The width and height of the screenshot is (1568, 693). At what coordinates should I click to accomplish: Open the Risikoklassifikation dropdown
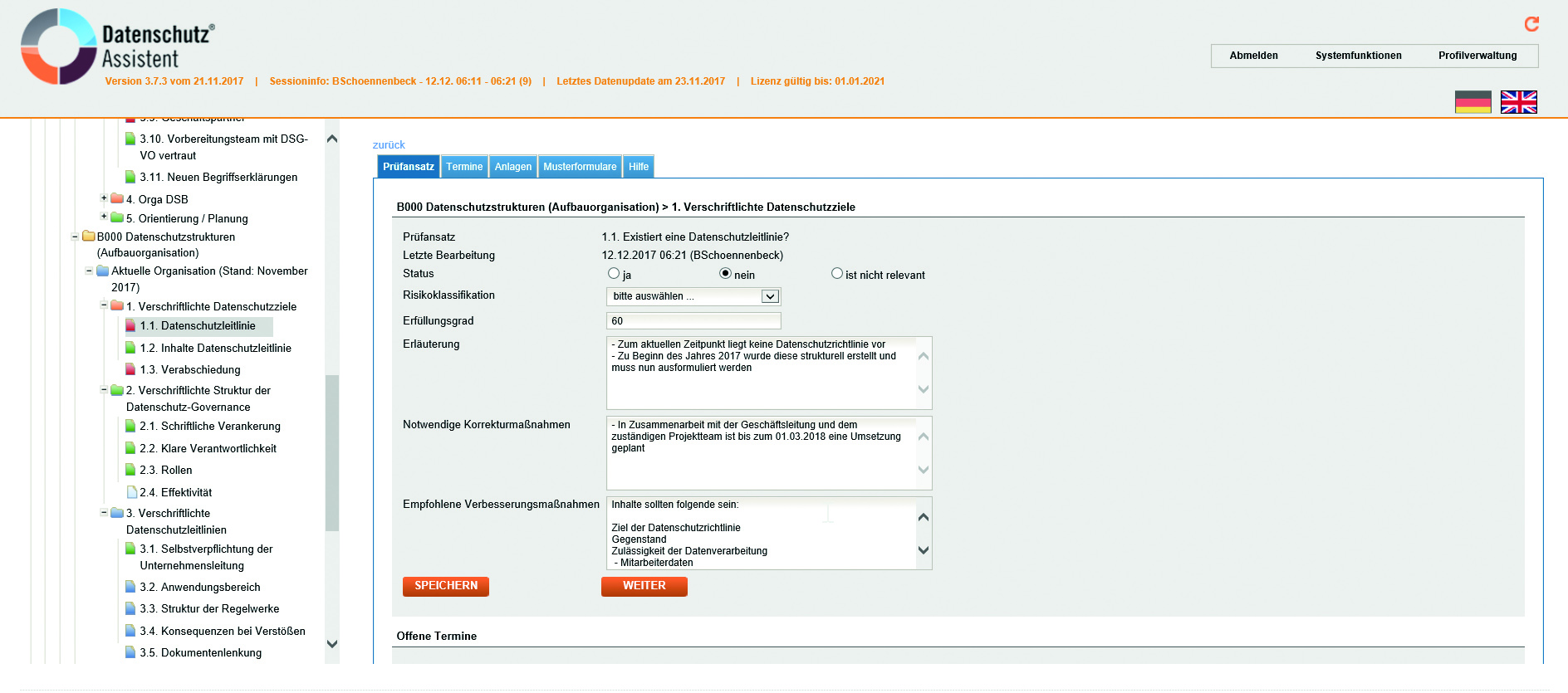[693, 296]
